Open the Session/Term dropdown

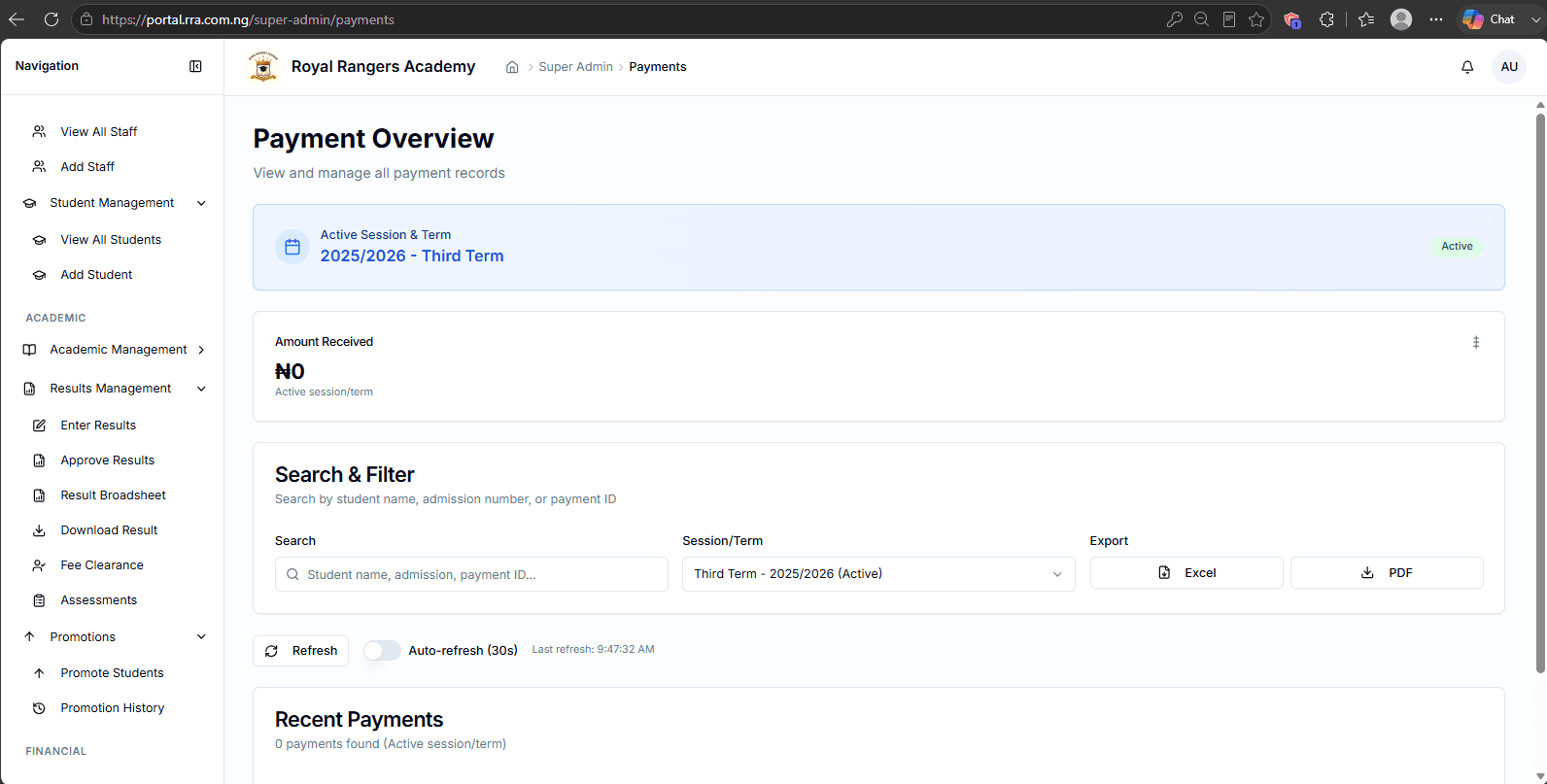click(878, 574)
